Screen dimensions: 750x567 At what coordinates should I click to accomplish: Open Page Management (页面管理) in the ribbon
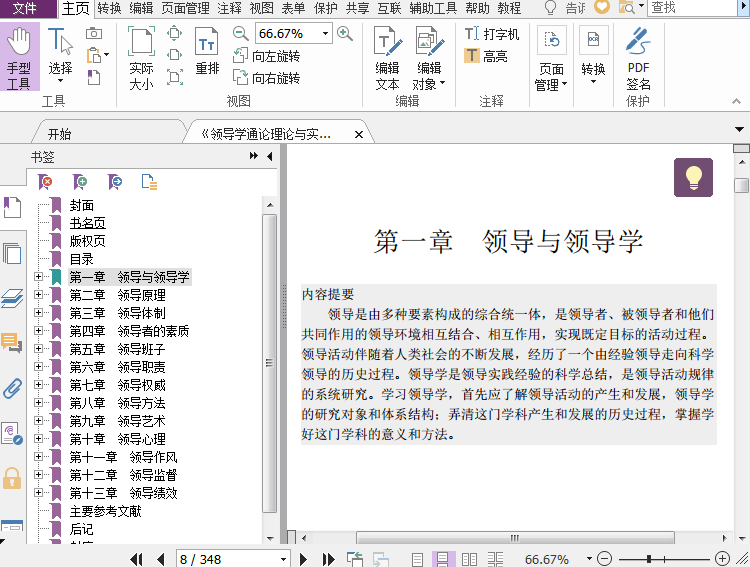(x=551, y=58)
